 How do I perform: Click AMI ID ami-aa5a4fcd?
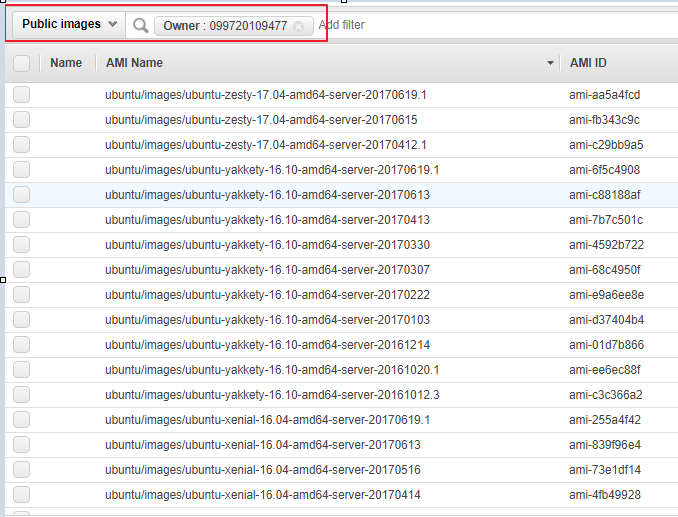pos(604,95)
